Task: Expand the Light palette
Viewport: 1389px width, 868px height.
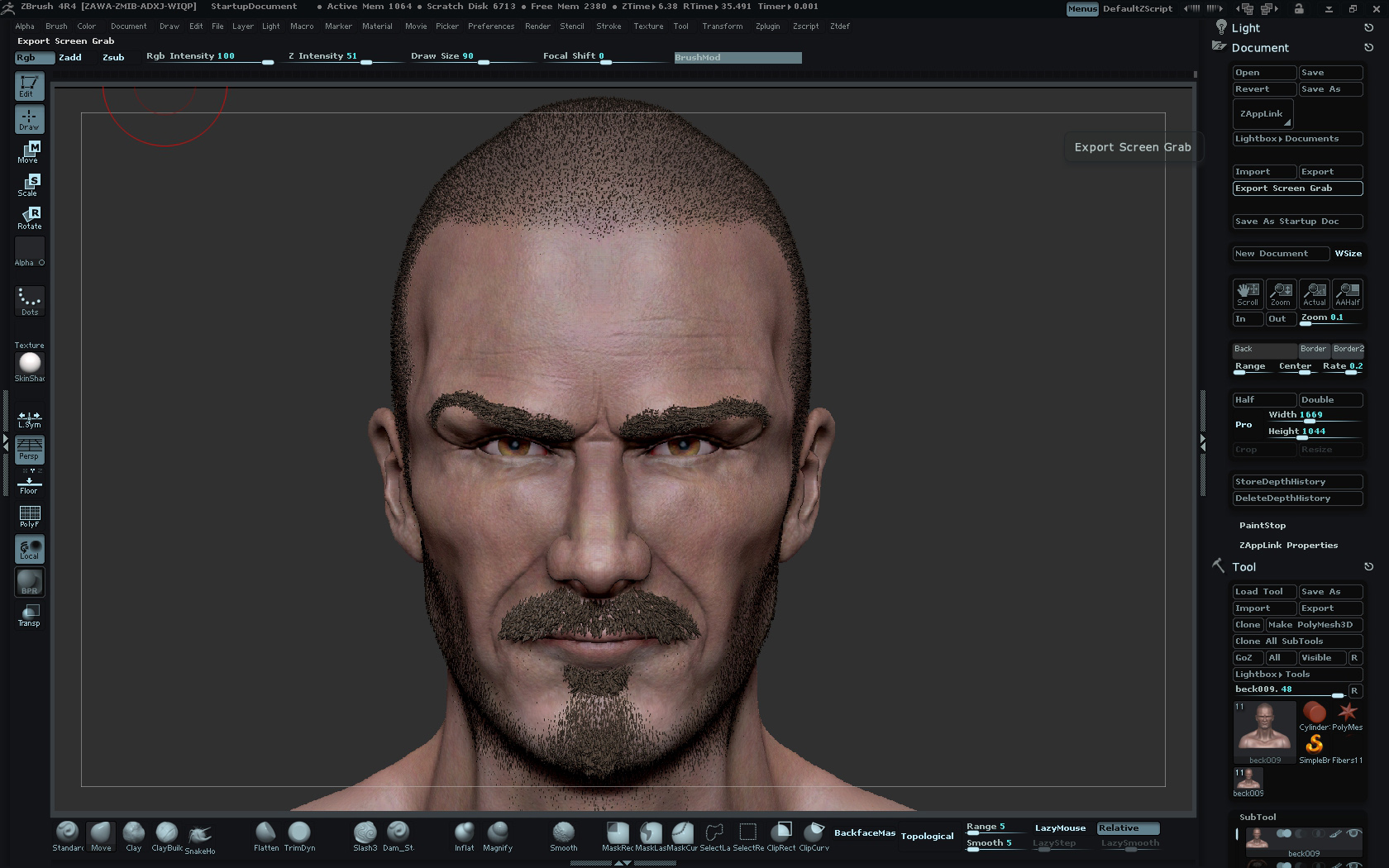Action: (x=1246, y=28)
